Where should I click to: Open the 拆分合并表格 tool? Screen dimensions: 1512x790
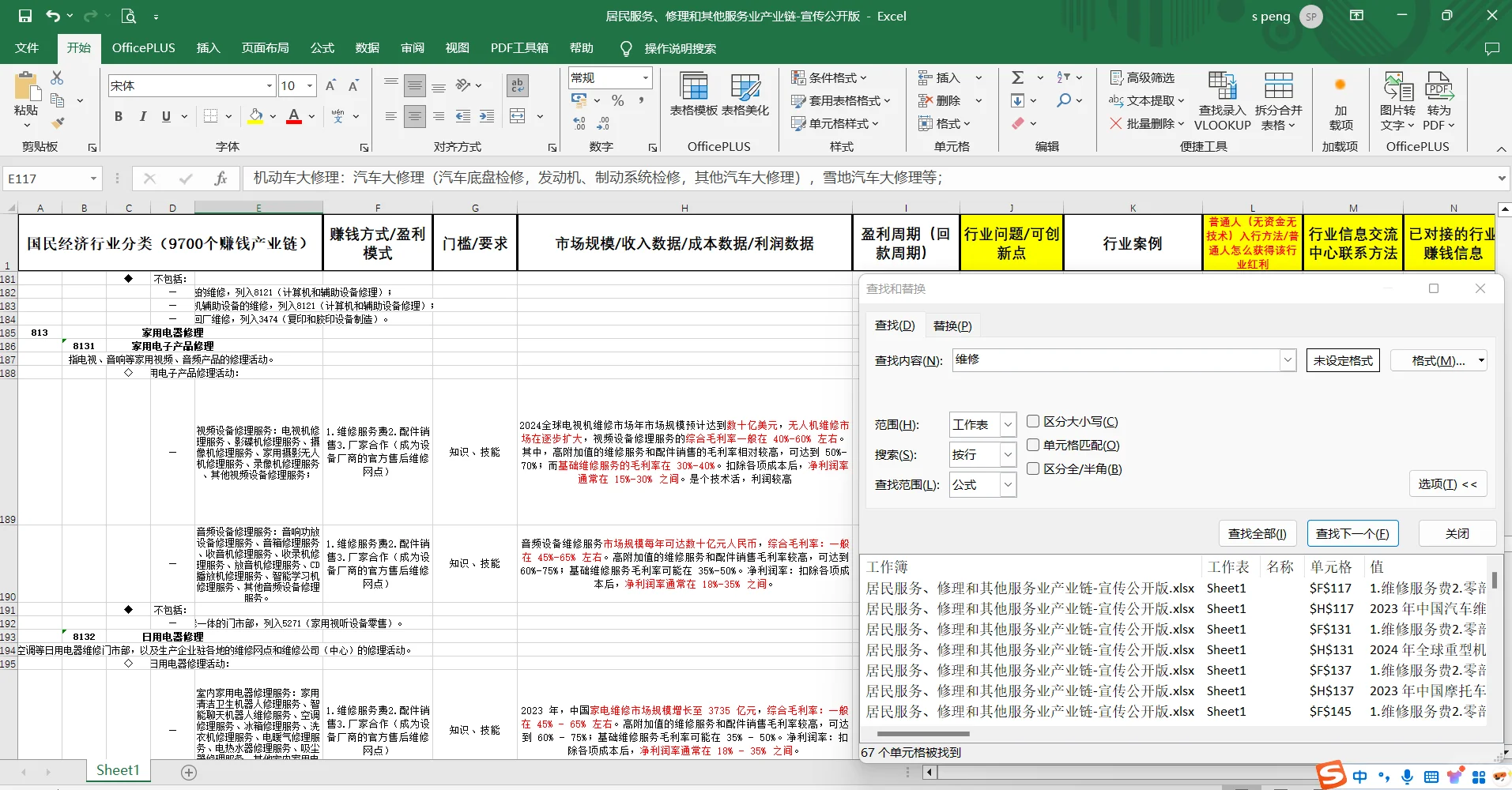pos(1277,99)
